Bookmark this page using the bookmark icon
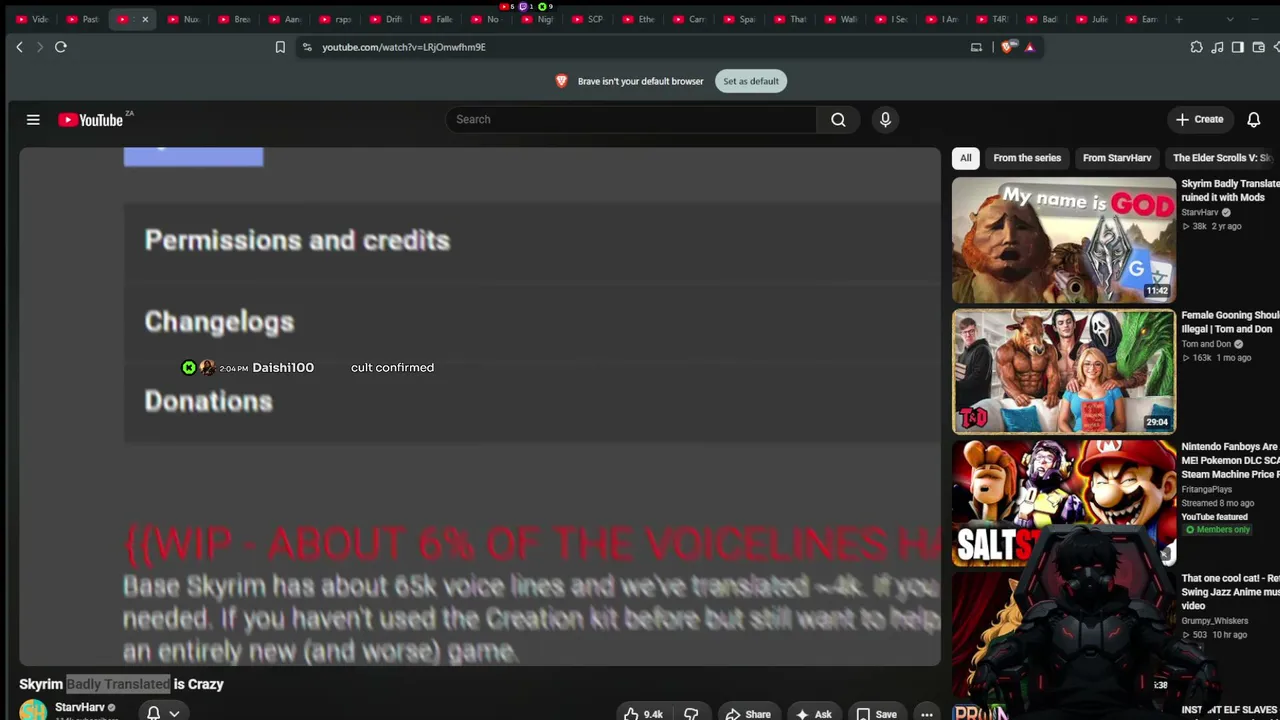This screenshot has height=720, width=1280. pos(280,47)
